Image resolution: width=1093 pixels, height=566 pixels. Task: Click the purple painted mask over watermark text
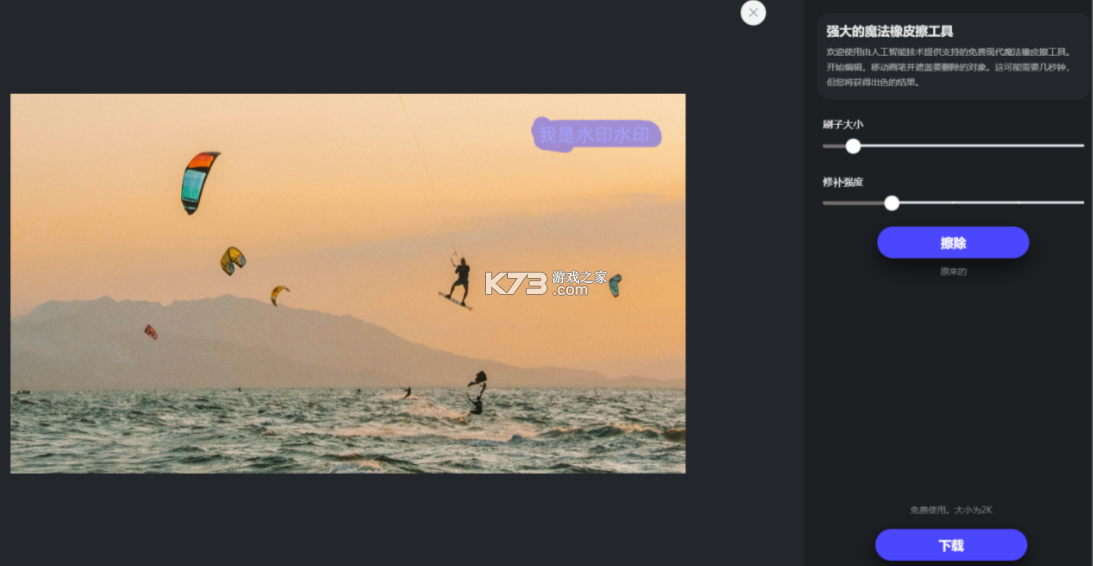click(x=597, y=134)
